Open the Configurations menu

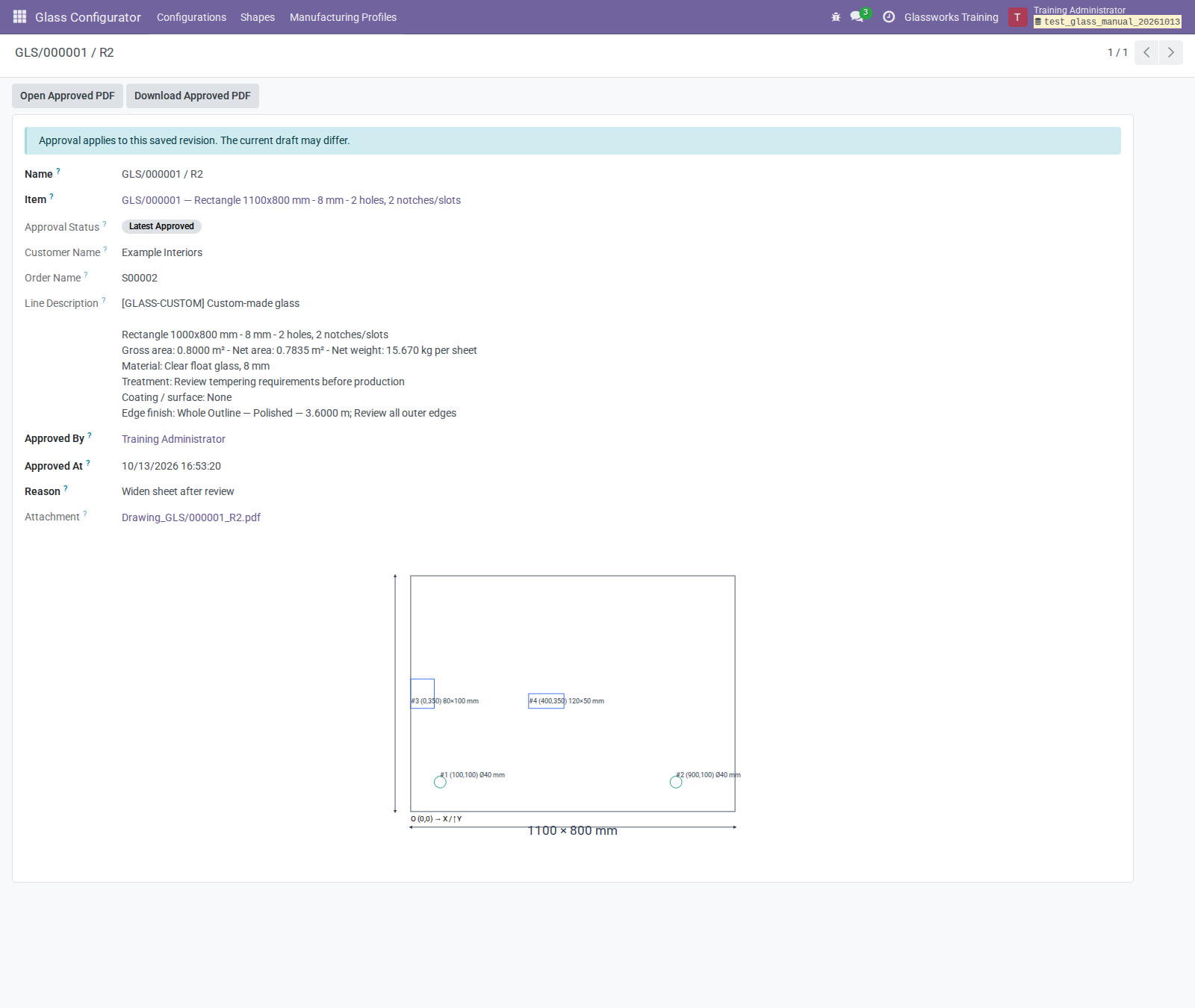point(191,17)
